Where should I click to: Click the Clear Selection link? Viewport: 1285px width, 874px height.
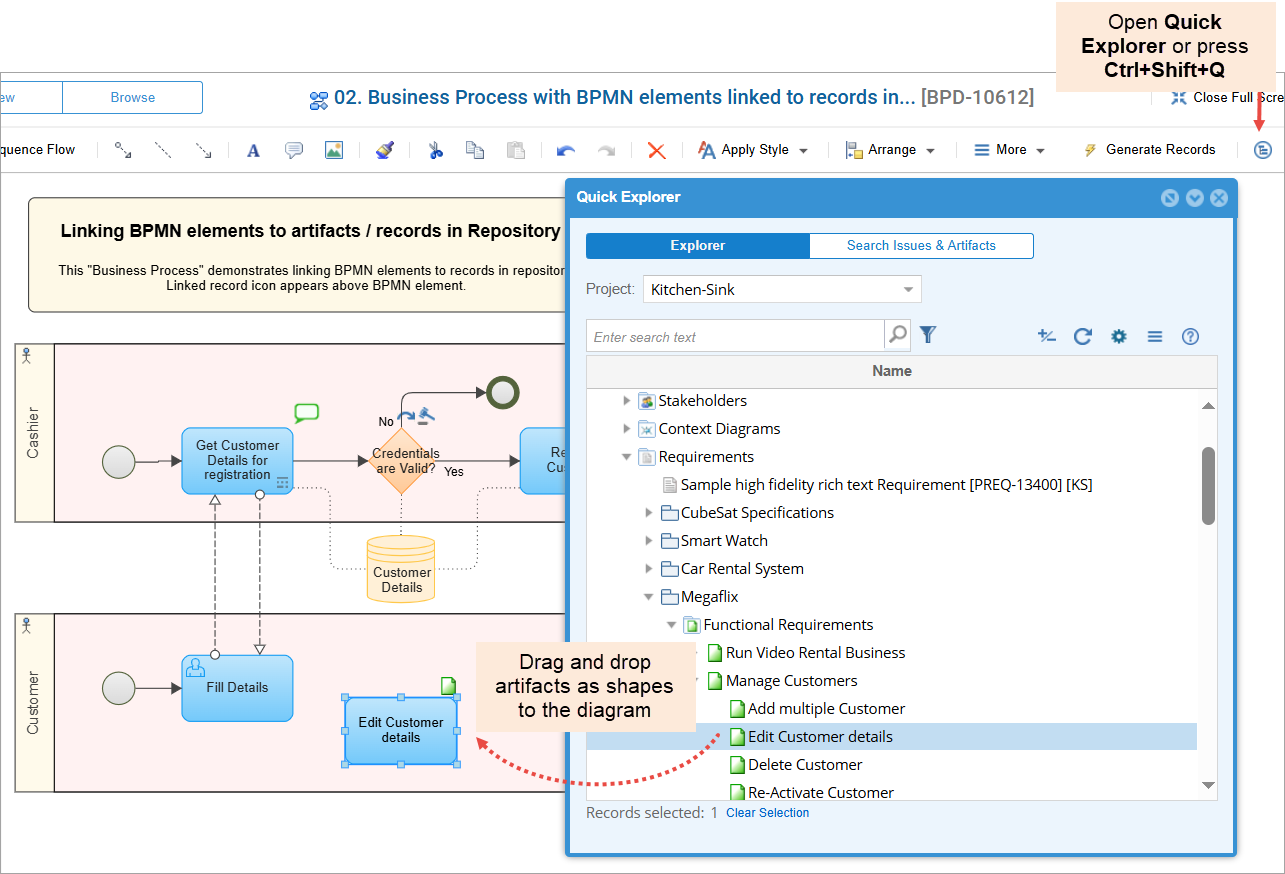coord(768,813)
